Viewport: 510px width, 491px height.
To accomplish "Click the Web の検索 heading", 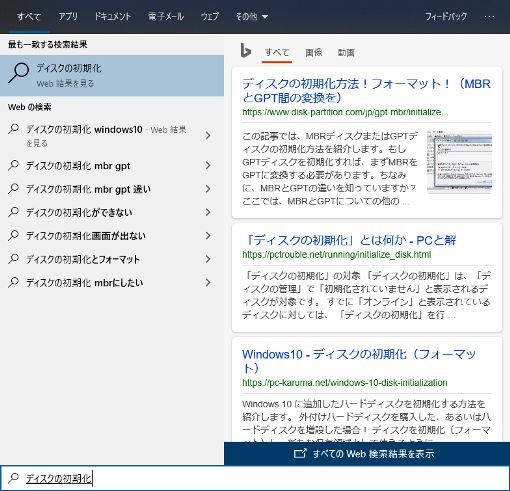I will tap(30, 107).
